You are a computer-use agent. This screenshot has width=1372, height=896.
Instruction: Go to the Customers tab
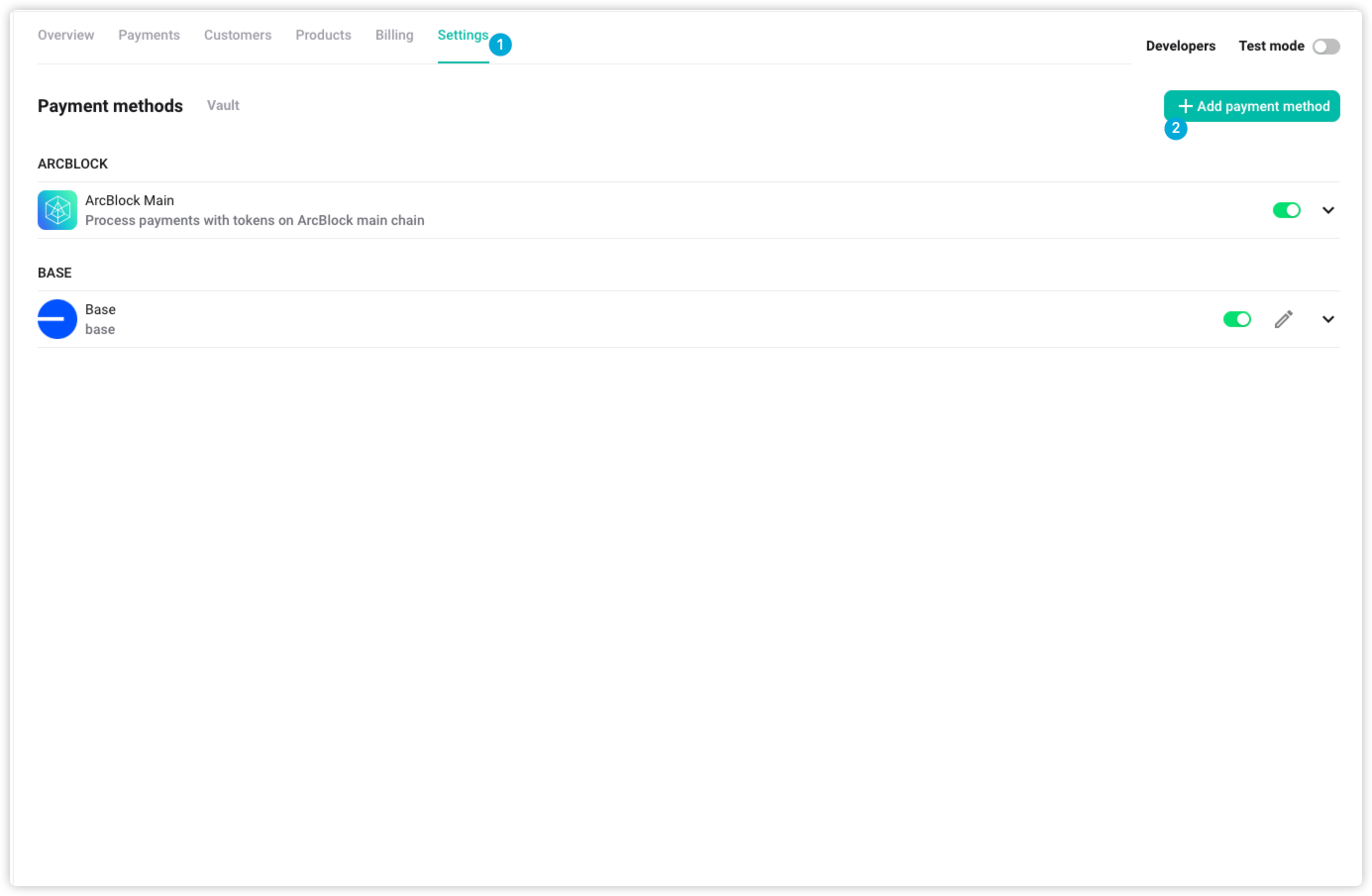point(238,35)
